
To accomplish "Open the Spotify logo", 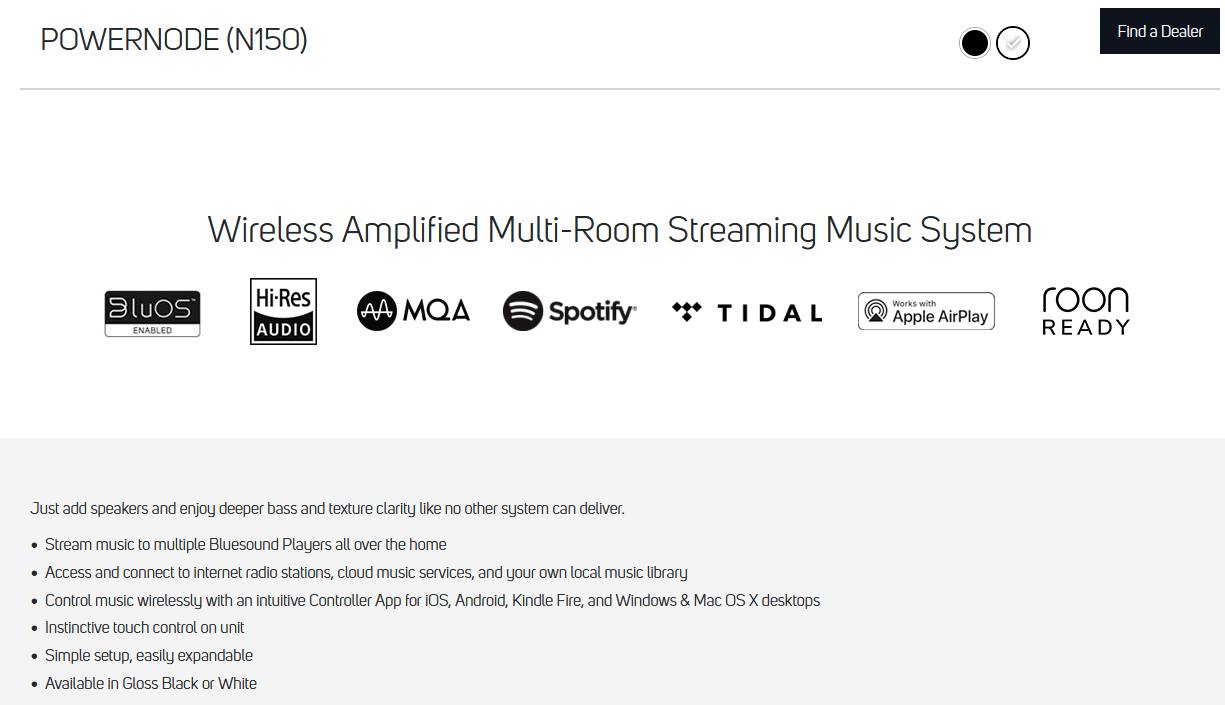I will [569, 311].
